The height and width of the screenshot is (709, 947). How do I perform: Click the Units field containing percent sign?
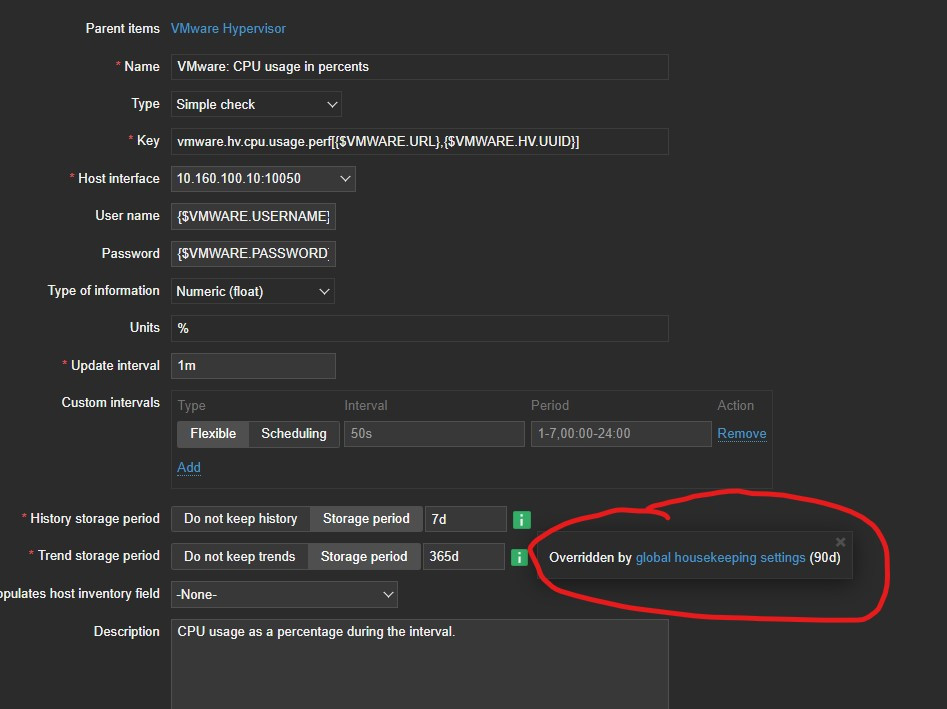coord(420,329)
